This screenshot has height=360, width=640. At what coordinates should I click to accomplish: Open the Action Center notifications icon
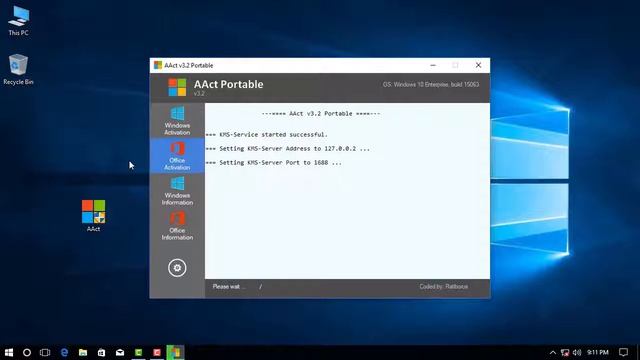623,352
